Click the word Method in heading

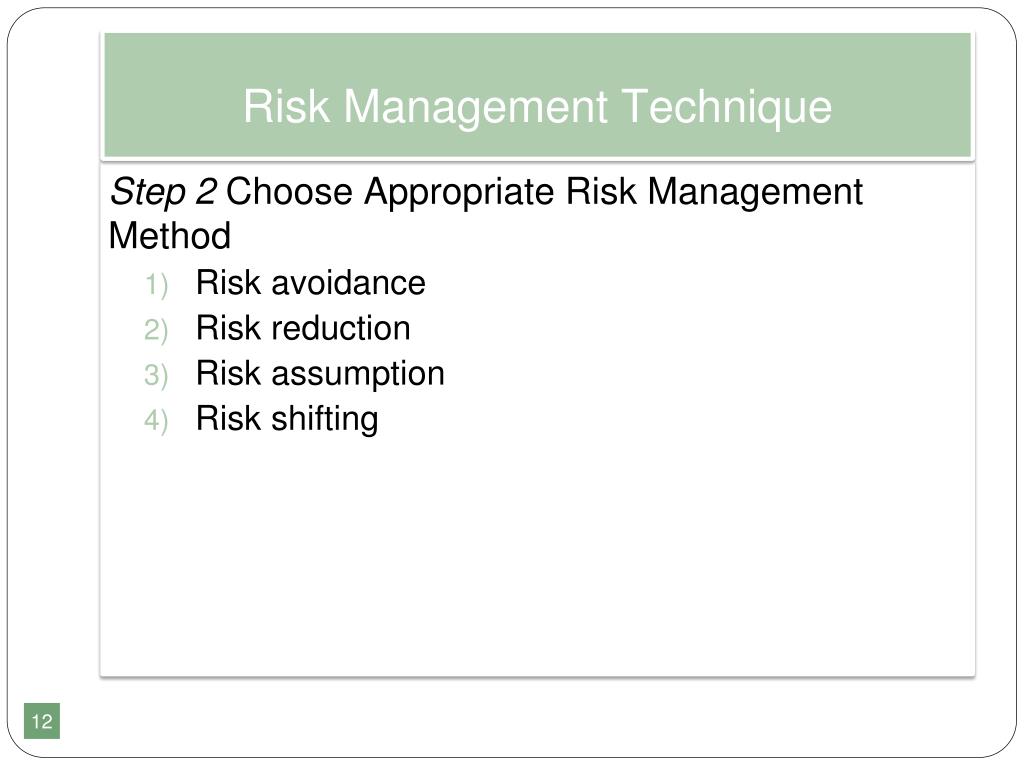(170, 236)
